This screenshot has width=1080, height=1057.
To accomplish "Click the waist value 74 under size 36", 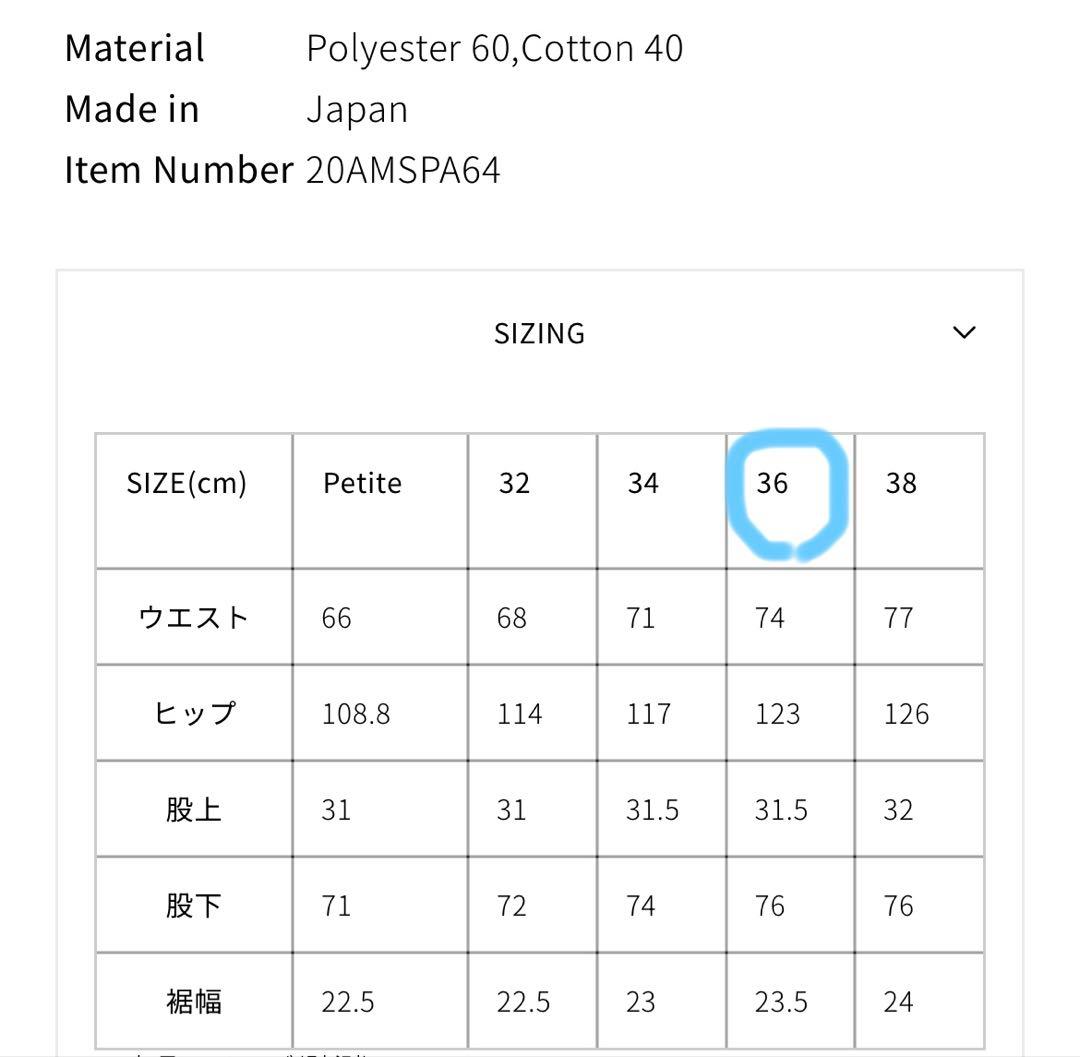I will [x=770, y=617].
